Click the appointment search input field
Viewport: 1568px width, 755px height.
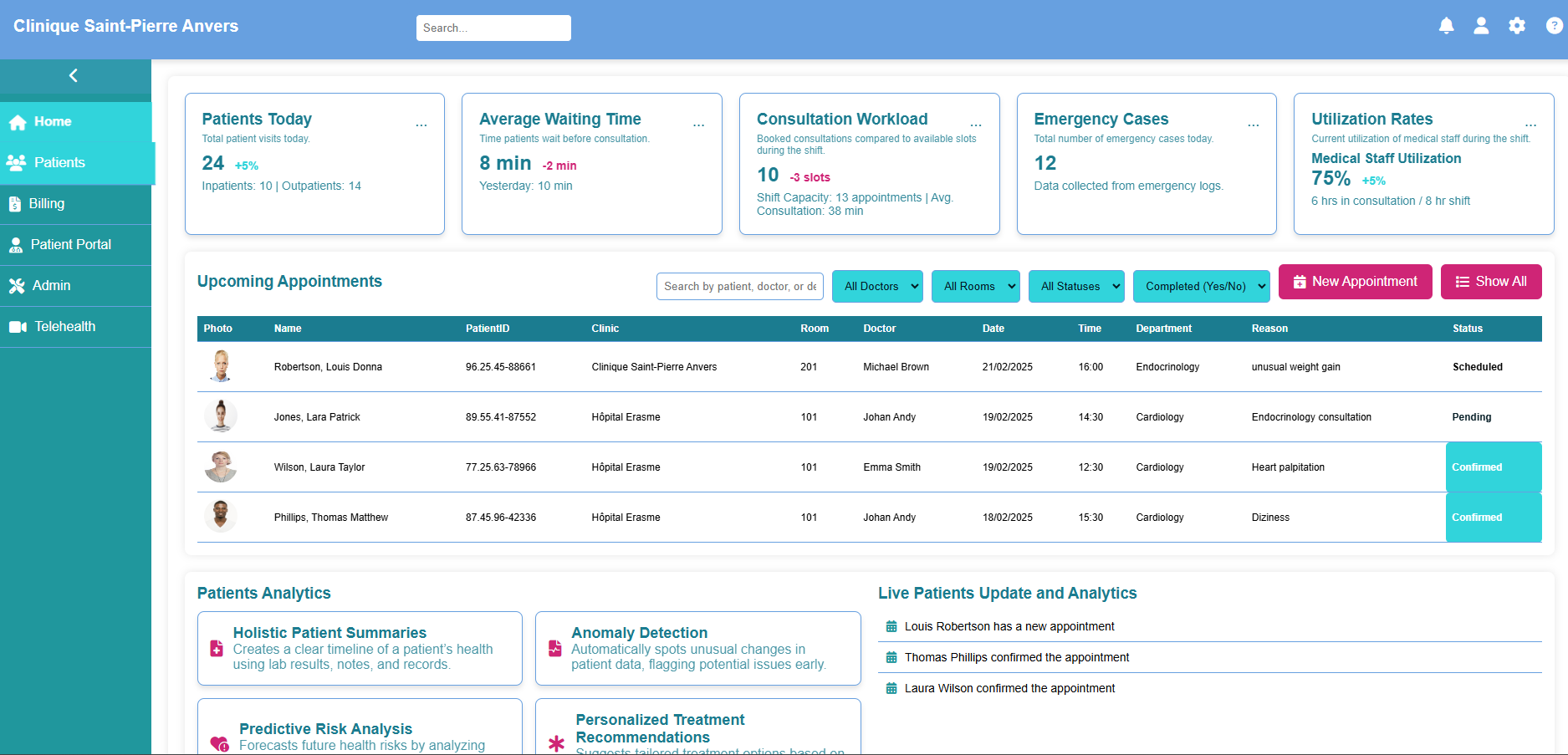[739, 286]
